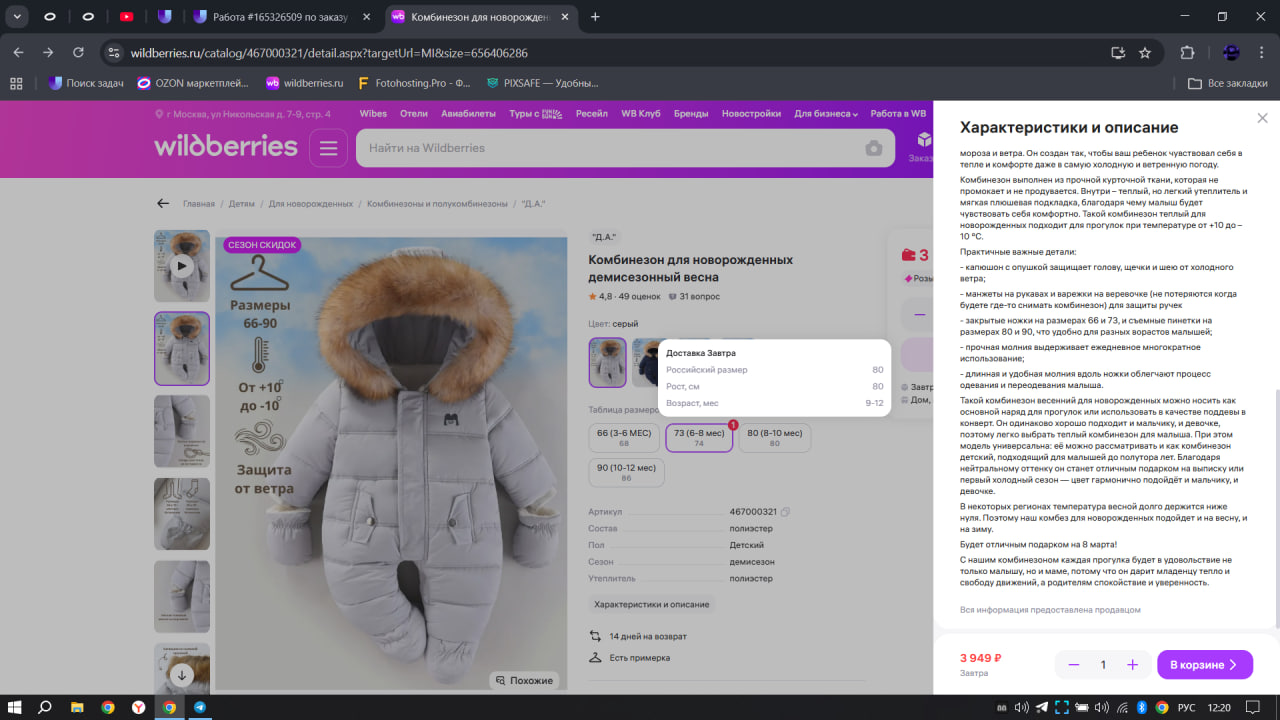Bookmark this page with star icon
The height and width of the screenshot is (720, 1280).
coord(1145,53)
